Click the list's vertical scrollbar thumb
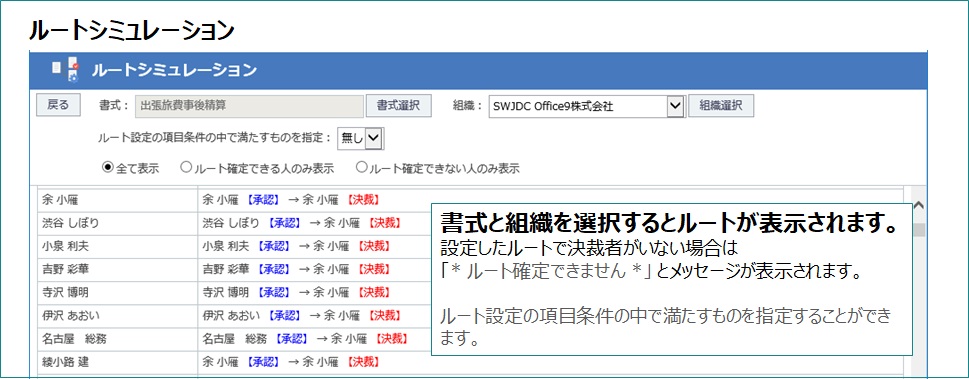969x379 pixels. point(919,230)
